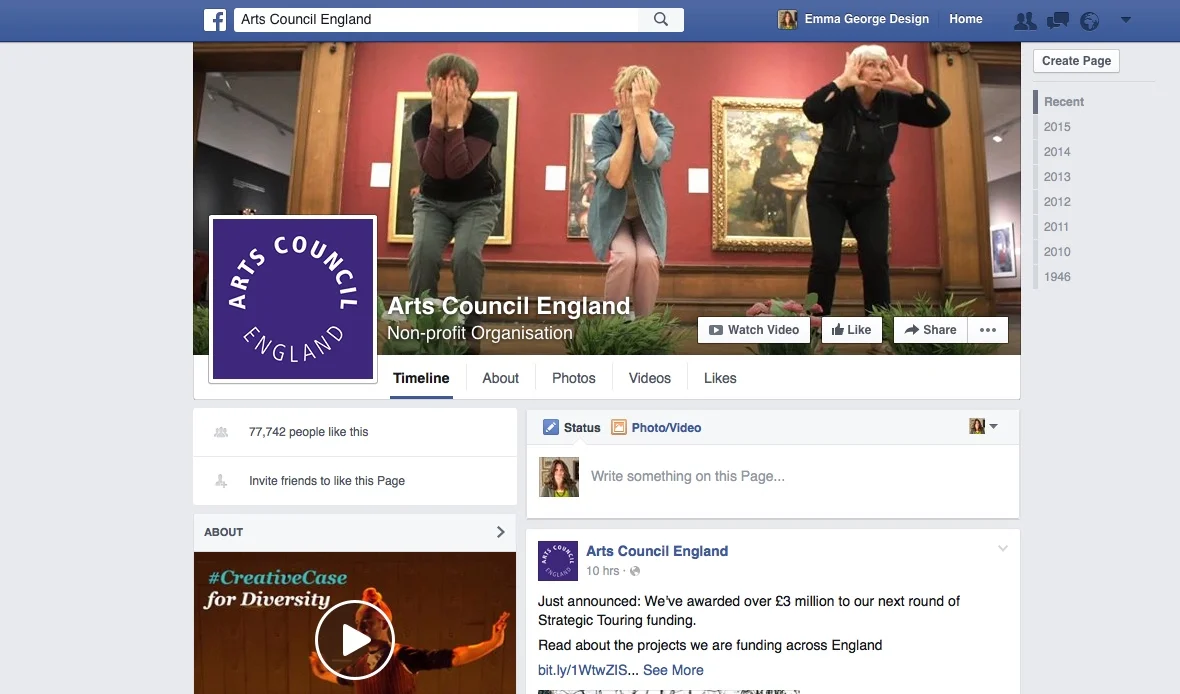Viewport: 1180px width, 694px height.
Task: Click the 10 hrs post timestamp
Action: click(x=603, y=571)
